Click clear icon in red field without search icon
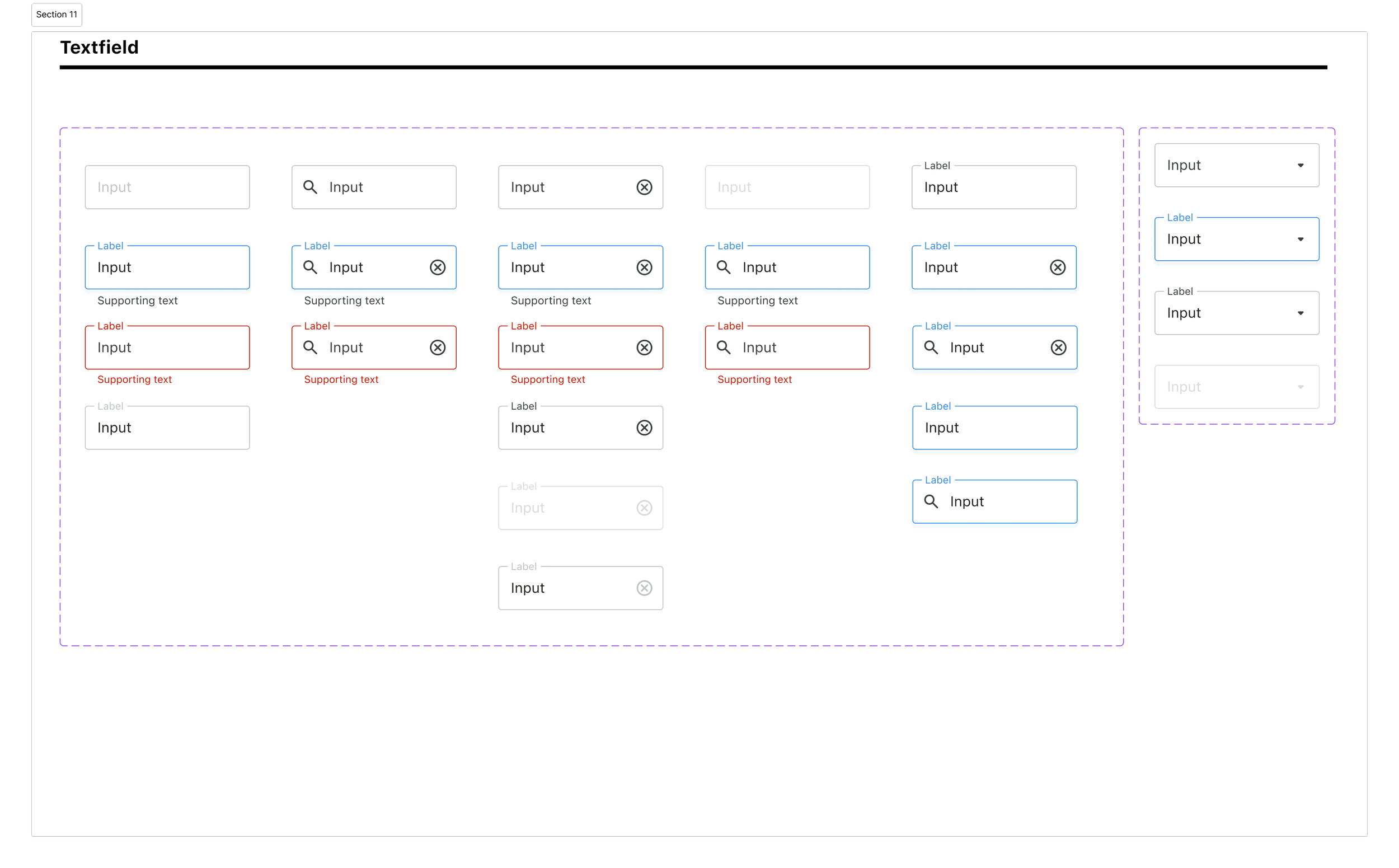Viewport: 1399px width, 868px height. point(644,348)
